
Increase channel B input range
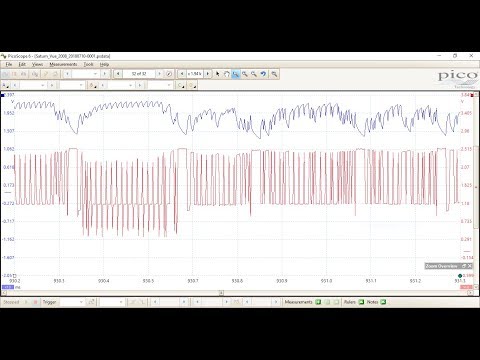click(140, 85)
